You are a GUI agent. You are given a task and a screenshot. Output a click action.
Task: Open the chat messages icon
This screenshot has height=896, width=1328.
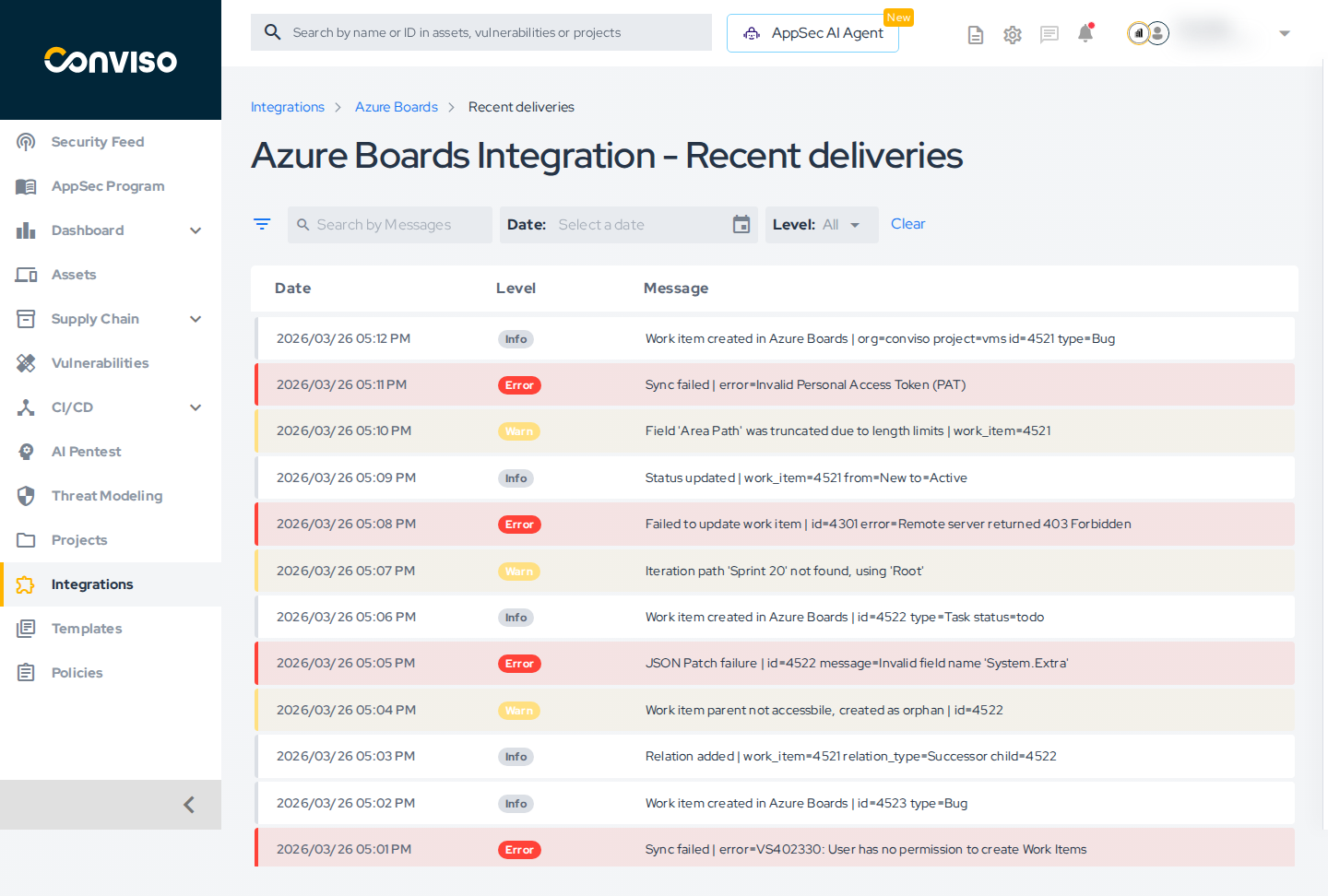click(x=1049, y=35)
